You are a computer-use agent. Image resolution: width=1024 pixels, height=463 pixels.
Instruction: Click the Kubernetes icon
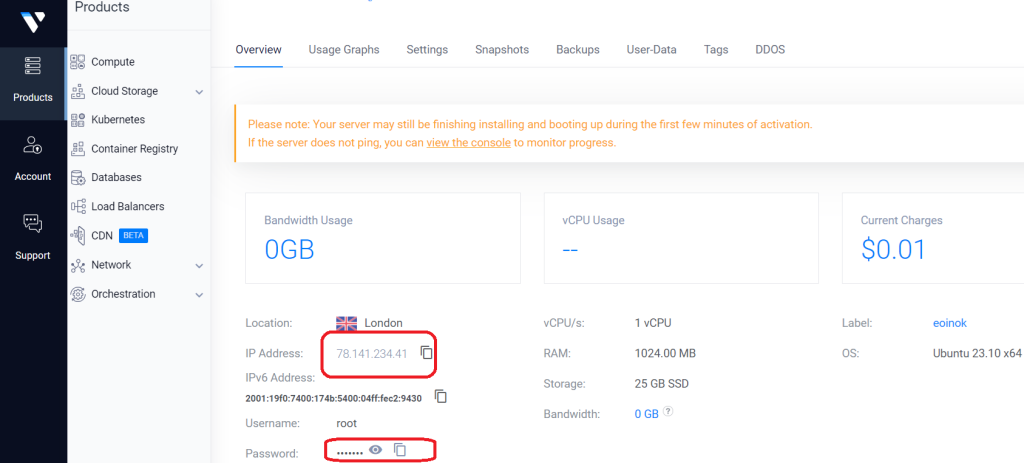tap(78, 120)
